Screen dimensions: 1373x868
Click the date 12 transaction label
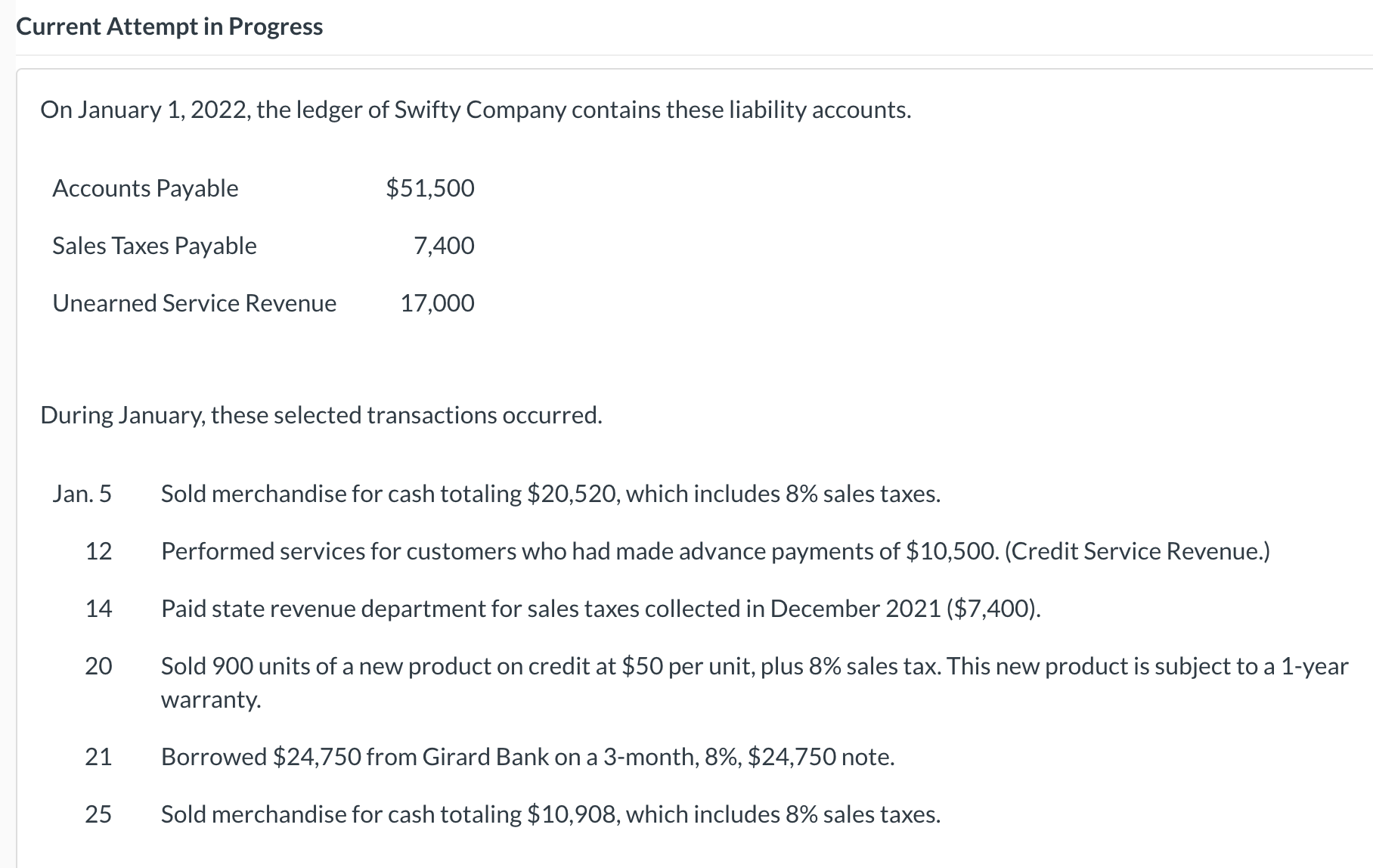click(98, 551)
